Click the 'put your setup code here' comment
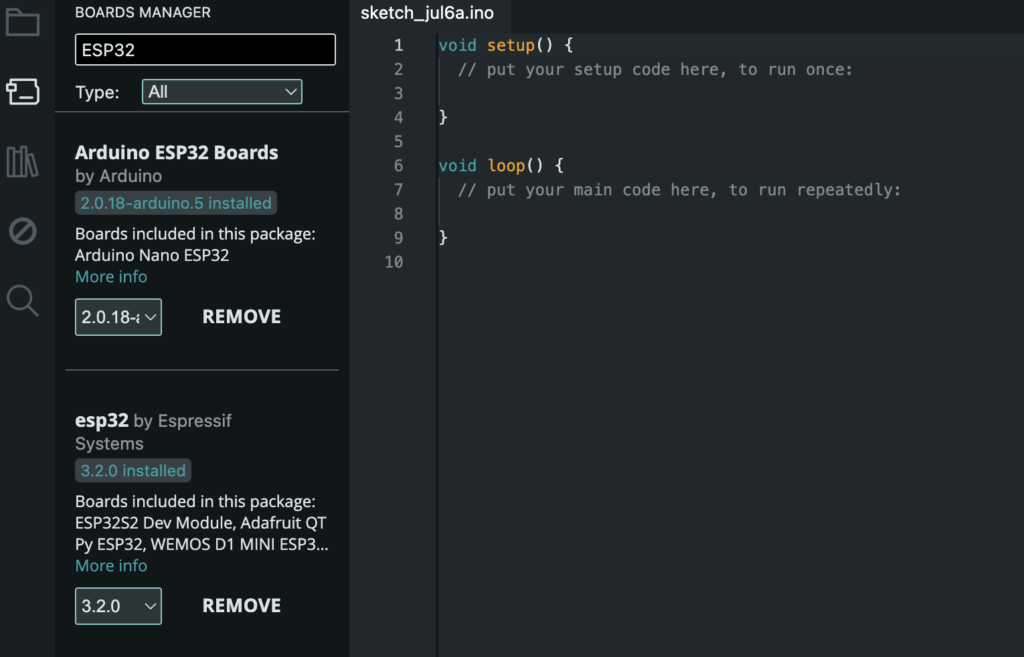Viewport: 1024px width, 657px height. pos(655,69)
